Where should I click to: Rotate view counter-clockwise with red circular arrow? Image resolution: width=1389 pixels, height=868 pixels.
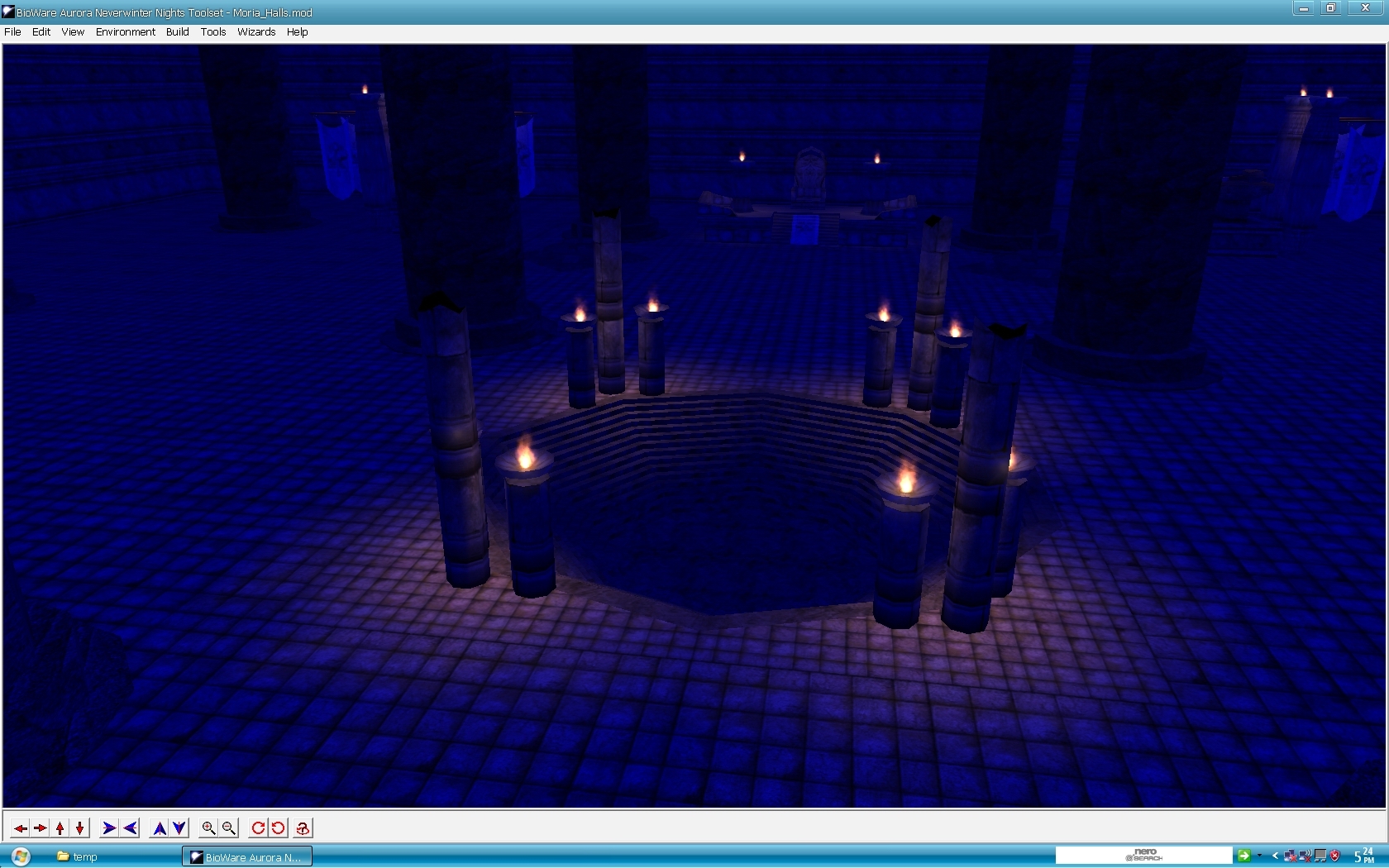[279, 828]
